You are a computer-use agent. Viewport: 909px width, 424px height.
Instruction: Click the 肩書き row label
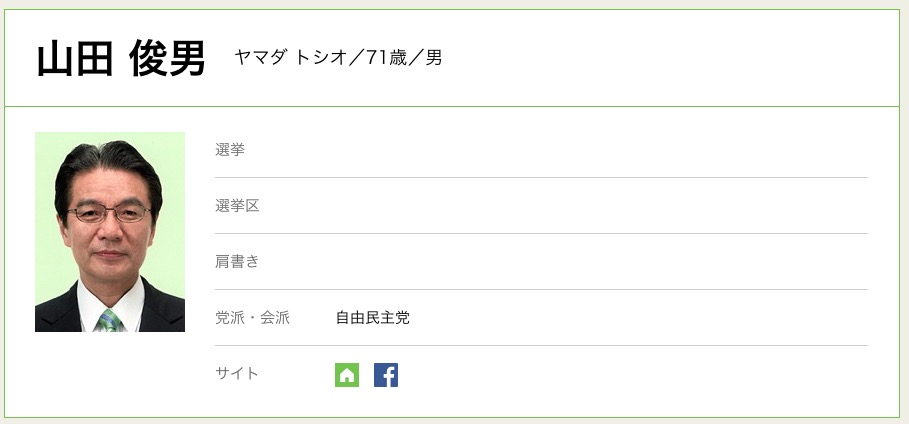[237, 262]
